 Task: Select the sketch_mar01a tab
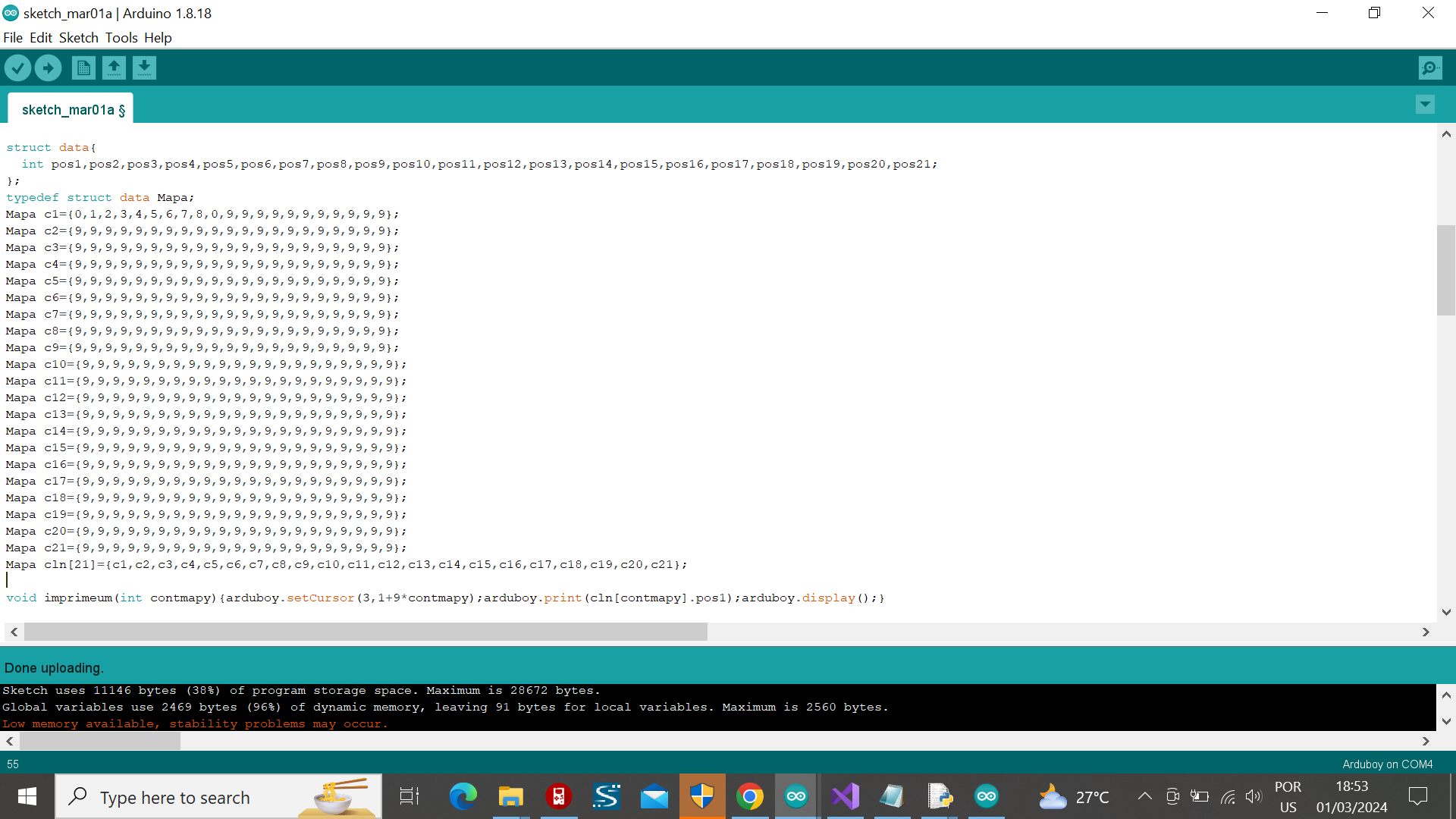[x=70, y=110]
